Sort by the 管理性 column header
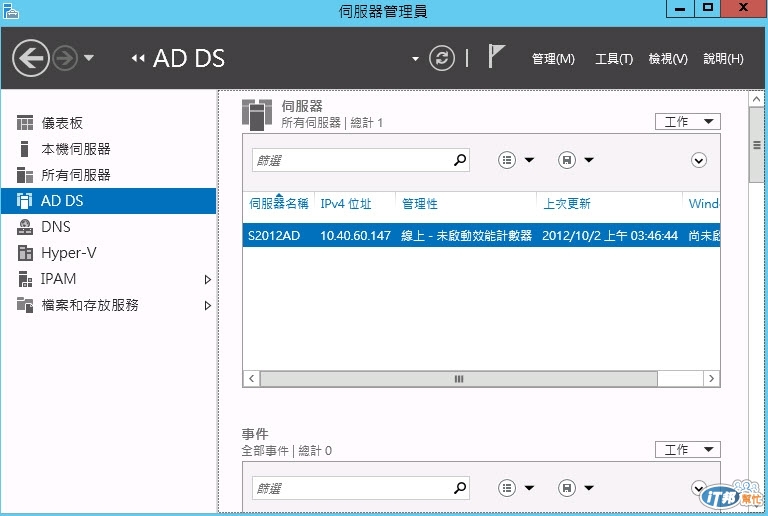This screenshot has height=516, width=768. point(420,204)
